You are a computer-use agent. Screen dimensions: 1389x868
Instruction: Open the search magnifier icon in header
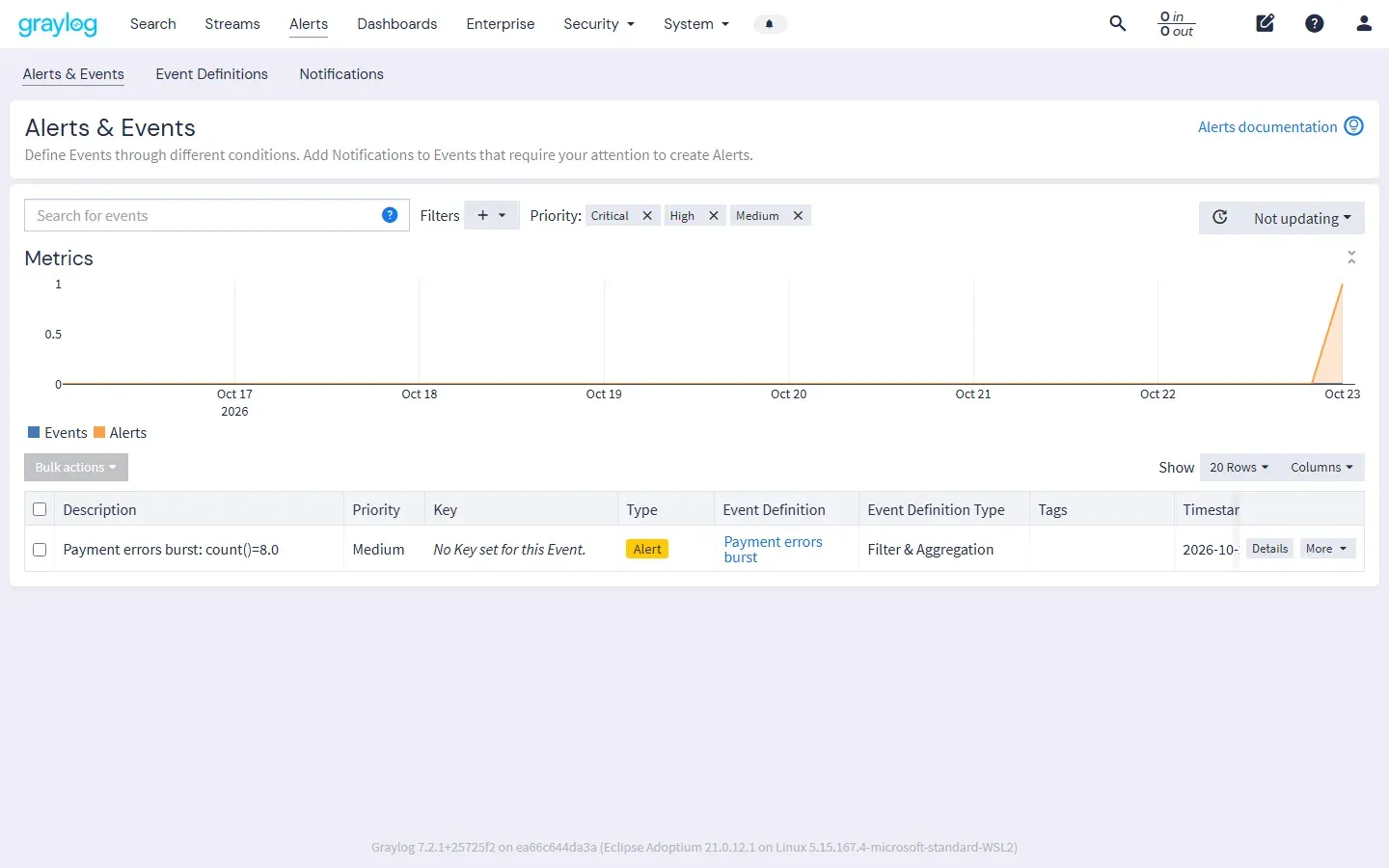[x=1118, y=23]
